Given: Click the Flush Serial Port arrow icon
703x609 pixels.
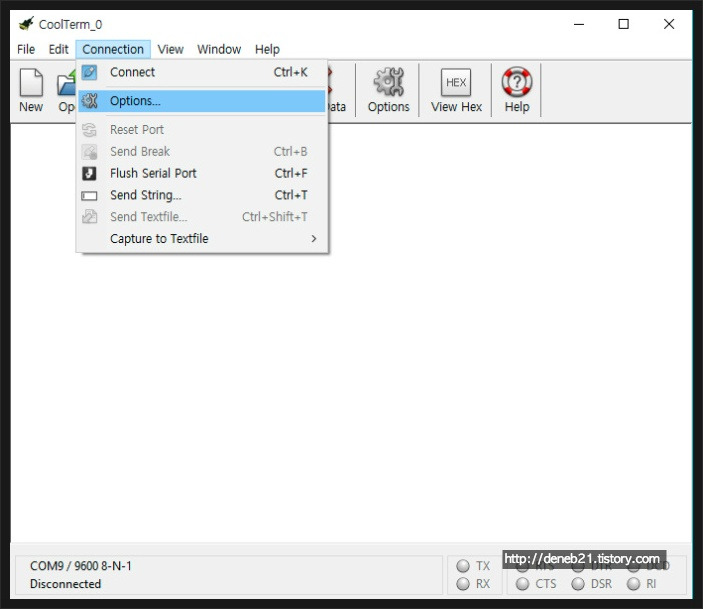Looking at the screenshot, I should (89, 174).
